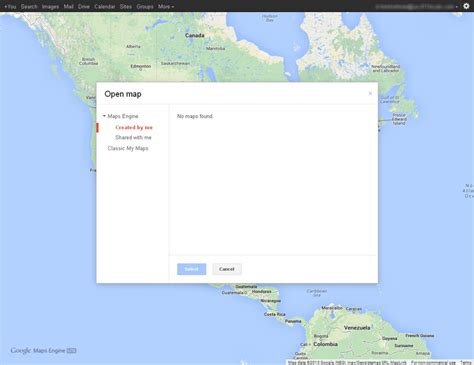
Task: Open Calendar from the top bar
Action: [105, 6]
